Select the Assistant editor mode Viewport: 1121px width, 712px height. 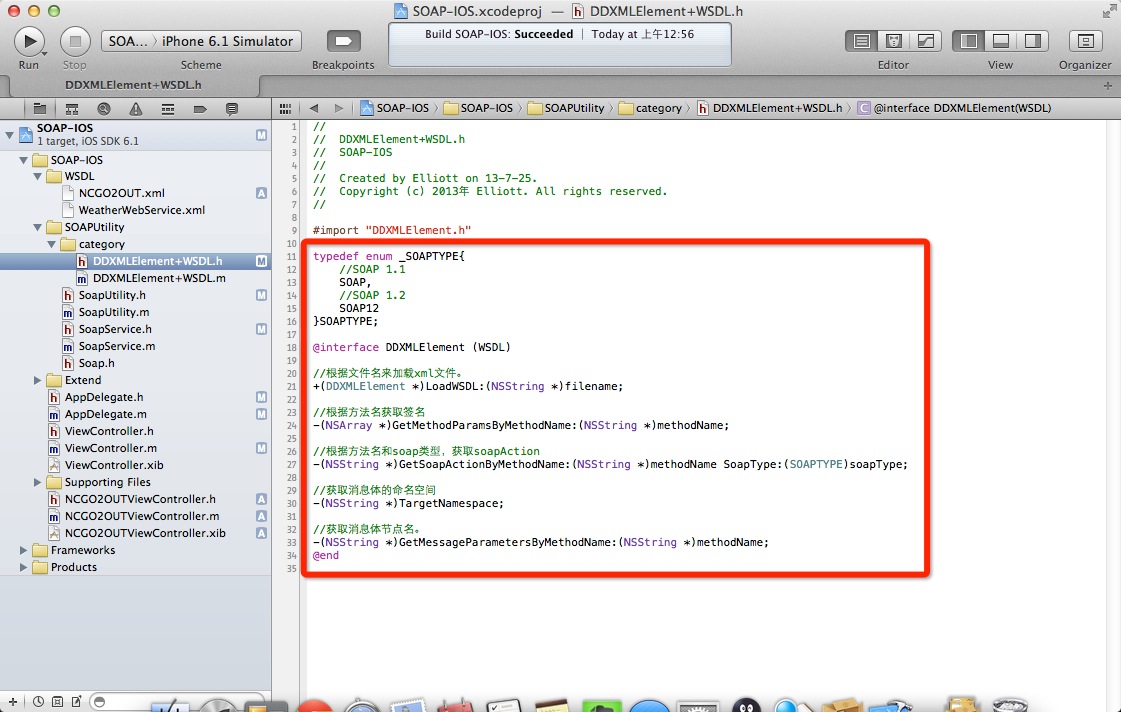pos(894,41)
